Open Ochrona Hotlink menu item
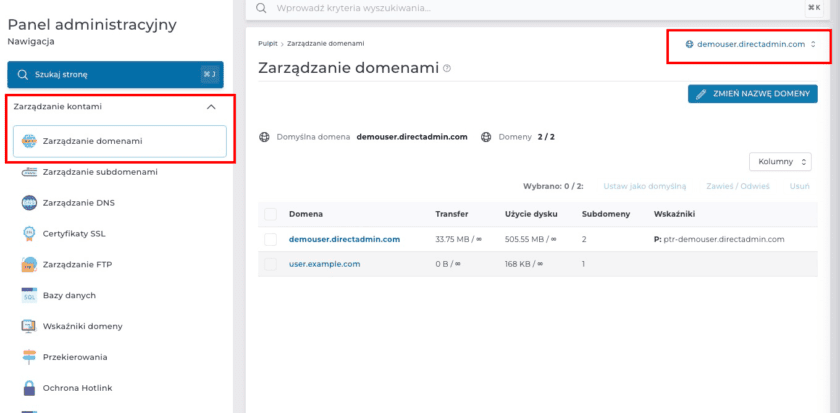The image size is (840, 413). (78, 387)
